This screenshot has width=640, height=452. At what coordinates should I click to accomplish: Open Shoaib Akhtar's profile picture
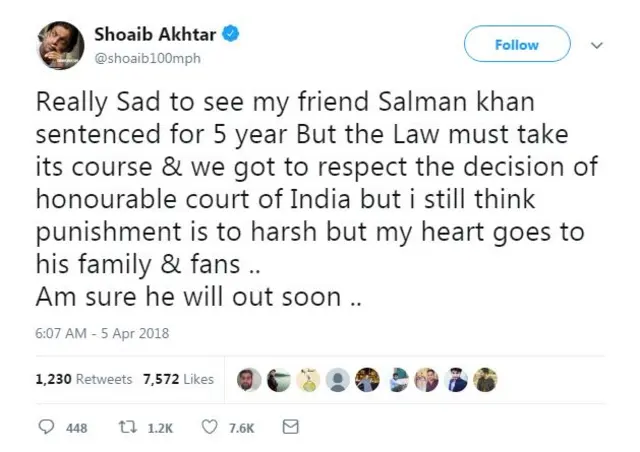(x=58, y=46)
